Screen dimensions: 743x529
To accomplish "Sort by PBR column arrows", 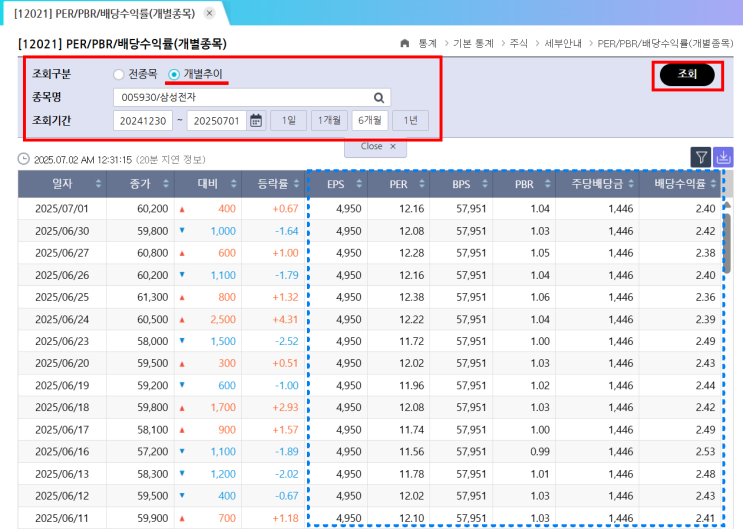I will [x=548, y=184].
